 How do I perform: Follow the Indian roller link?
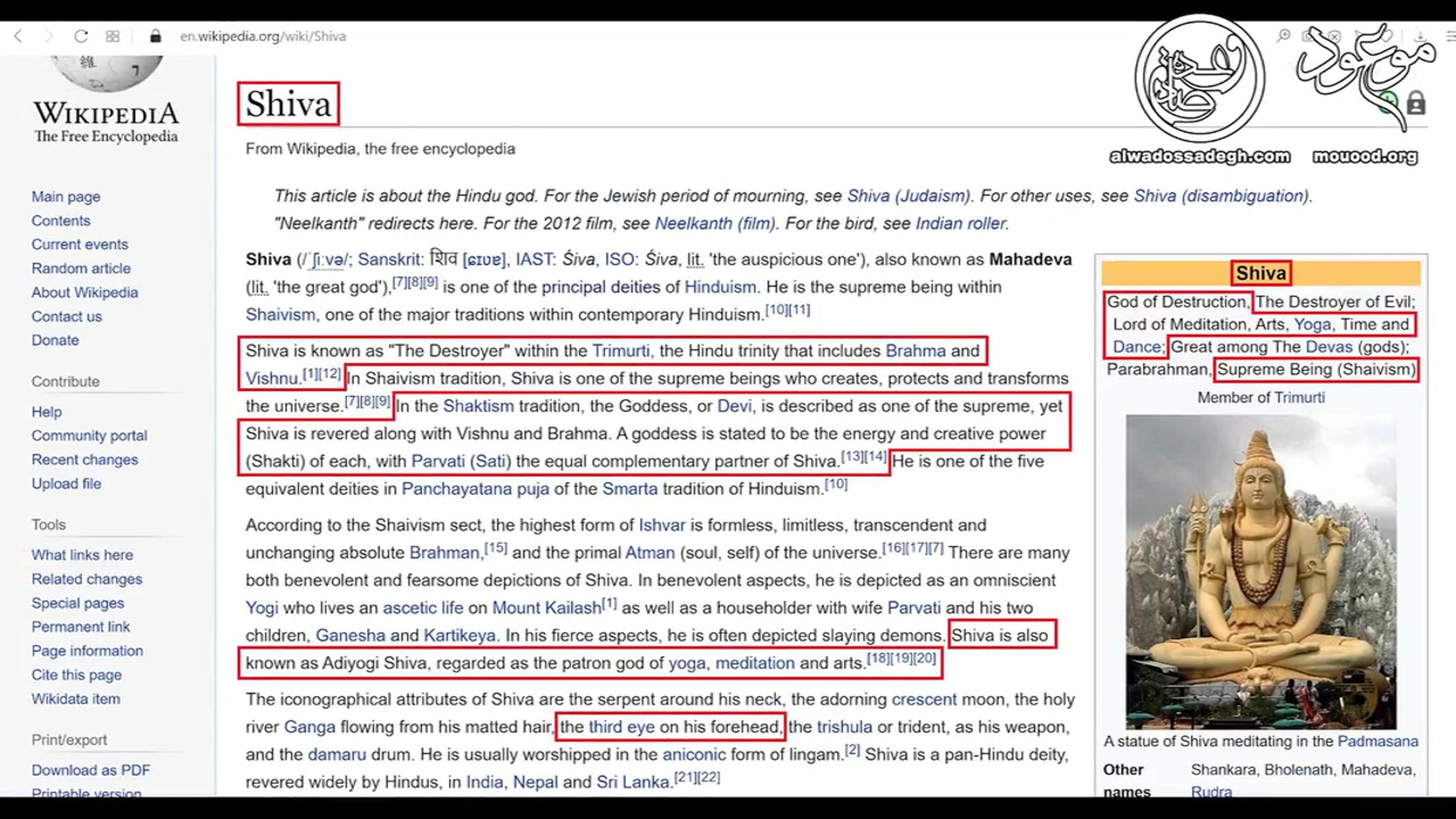coord(960,224)
